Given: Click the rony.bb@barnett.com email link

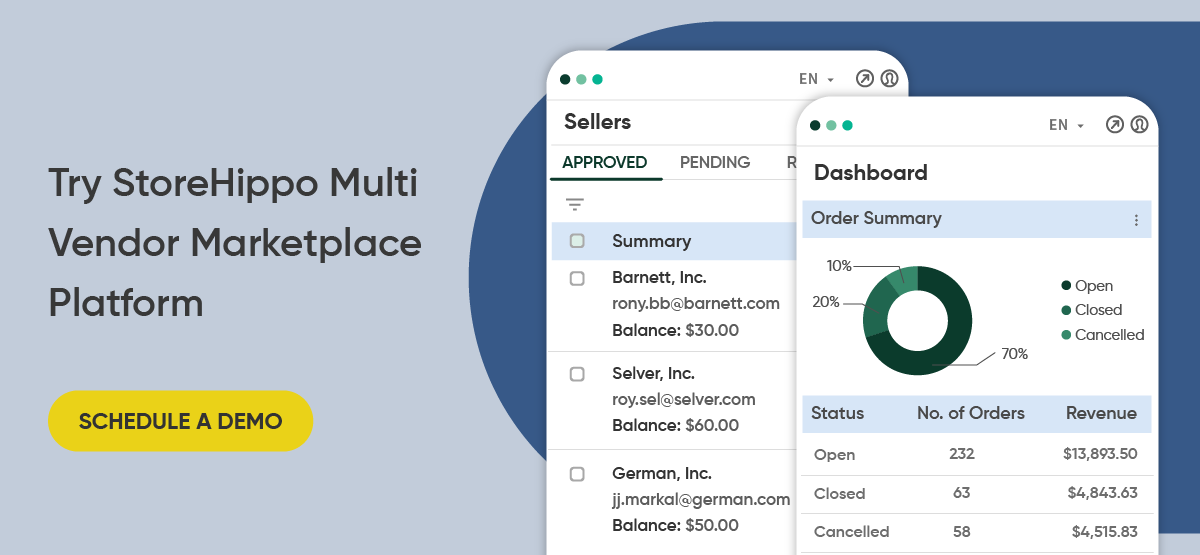Looking at the screenshot, I should (x=696, y=303).
